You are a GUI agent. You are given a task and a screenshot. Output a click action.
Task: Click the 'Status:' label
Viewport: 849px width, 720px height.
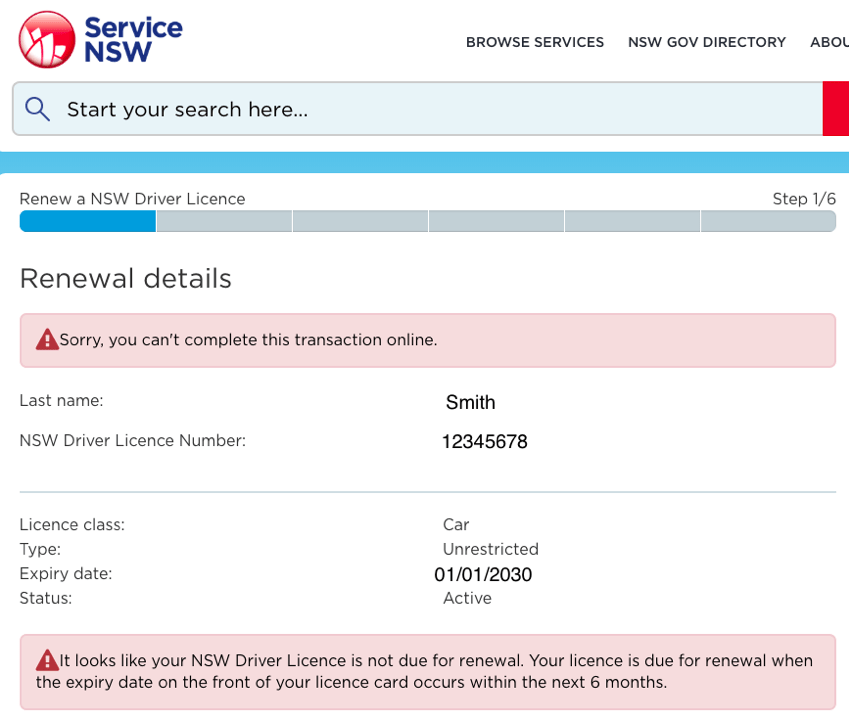46,598
